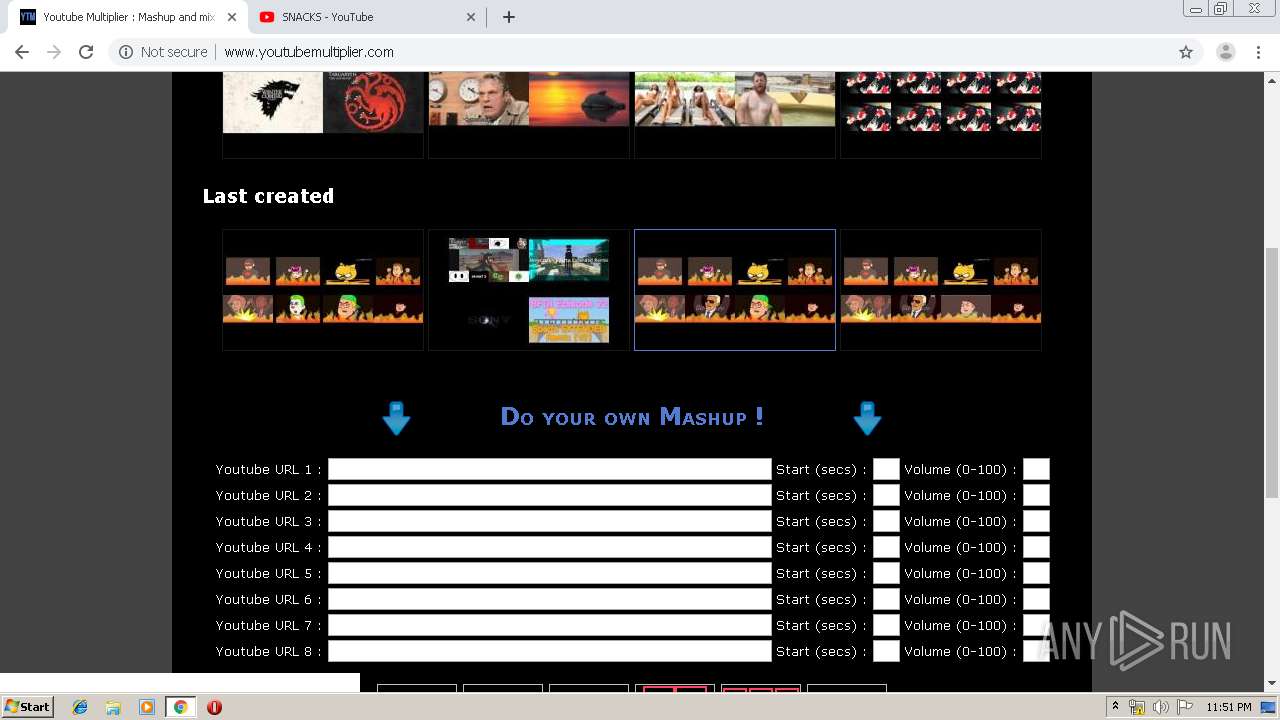Switch to the Youtube Multiplier tab

pyautogui.click(x=127, y=17)
